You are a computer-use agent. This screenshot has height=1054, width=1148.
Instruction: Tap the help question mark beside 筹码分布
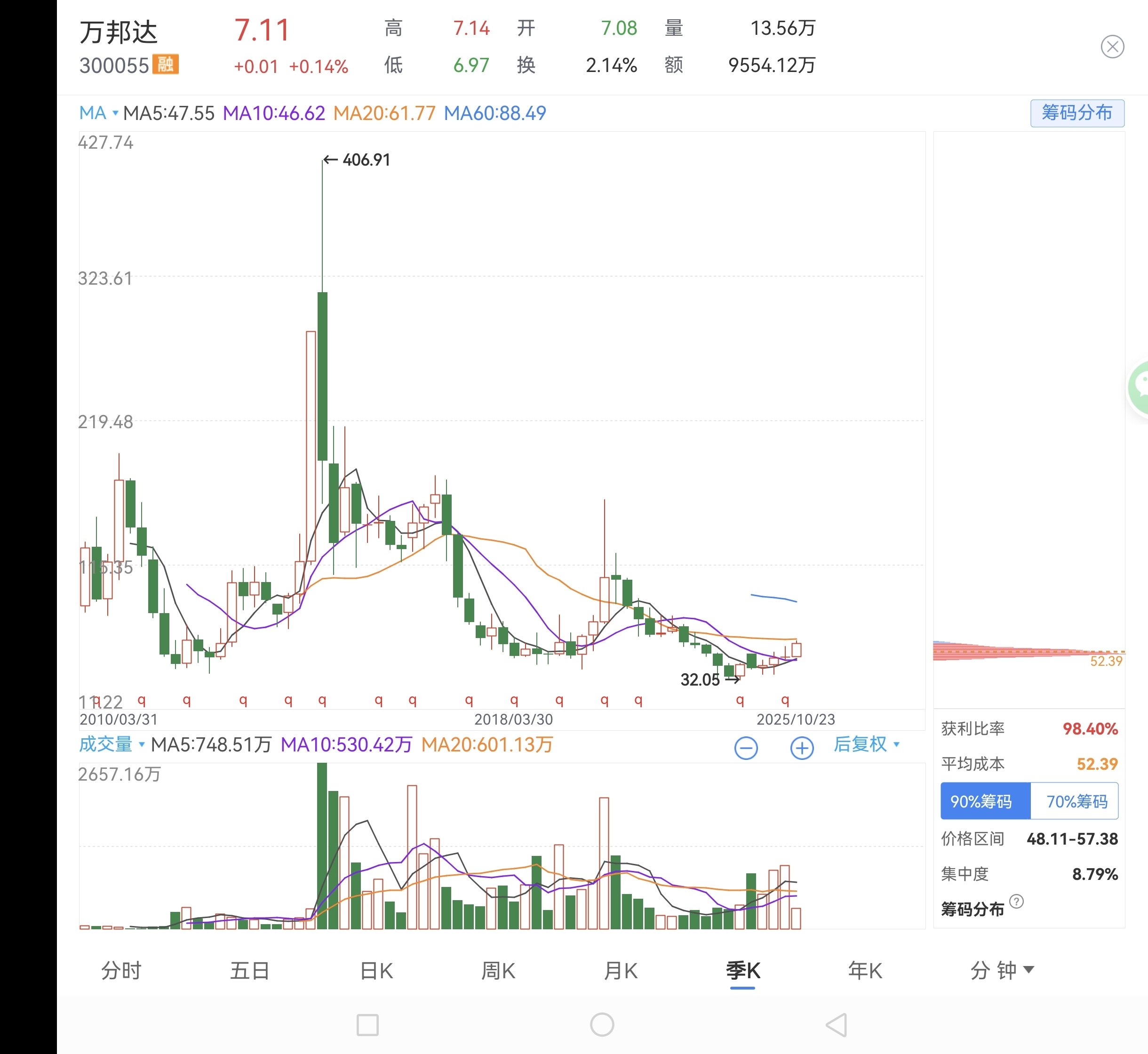point(1016,902)
